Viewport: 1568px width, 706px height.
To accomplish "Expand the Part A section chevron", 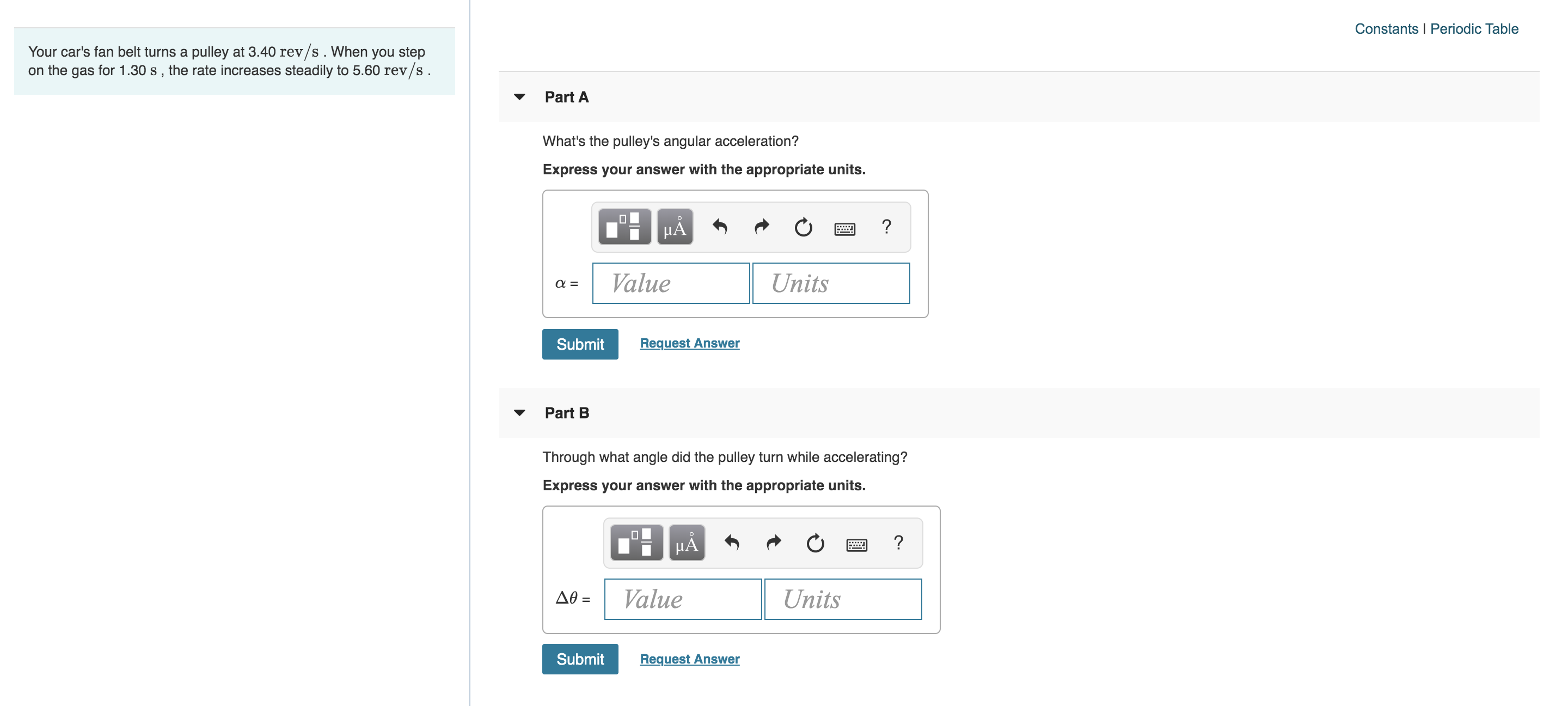I will pyautogui.click(x=521, y=95).
